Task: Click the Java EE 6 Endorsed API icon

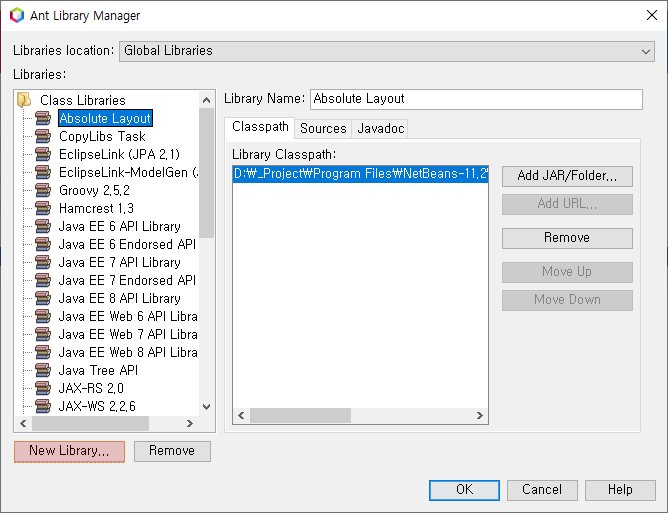Action: tap(43, 244)
